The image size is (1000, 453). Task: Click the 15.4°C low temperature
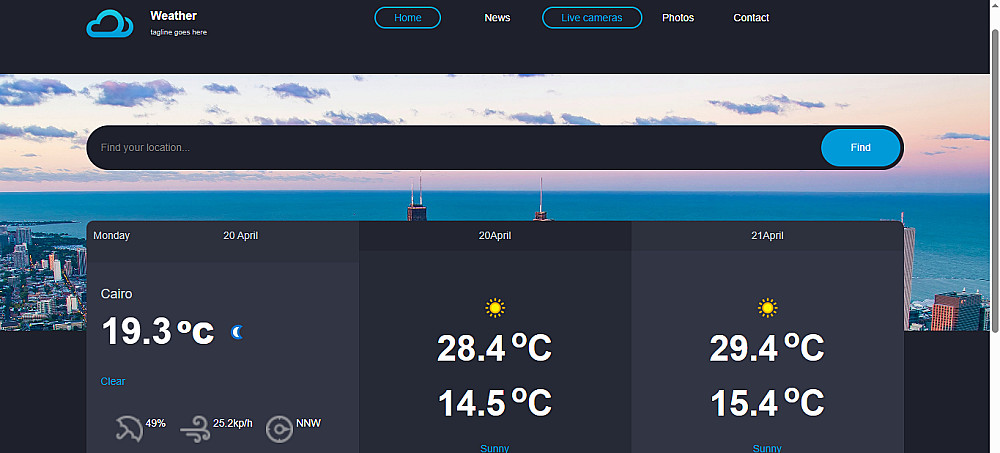click(x=767, y=403)
